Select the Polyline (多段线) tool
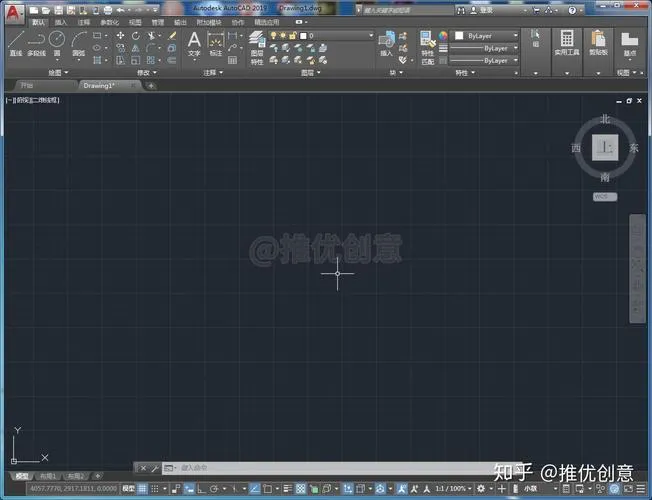This screenshot has height=500, width=652. tap(37, 43)
